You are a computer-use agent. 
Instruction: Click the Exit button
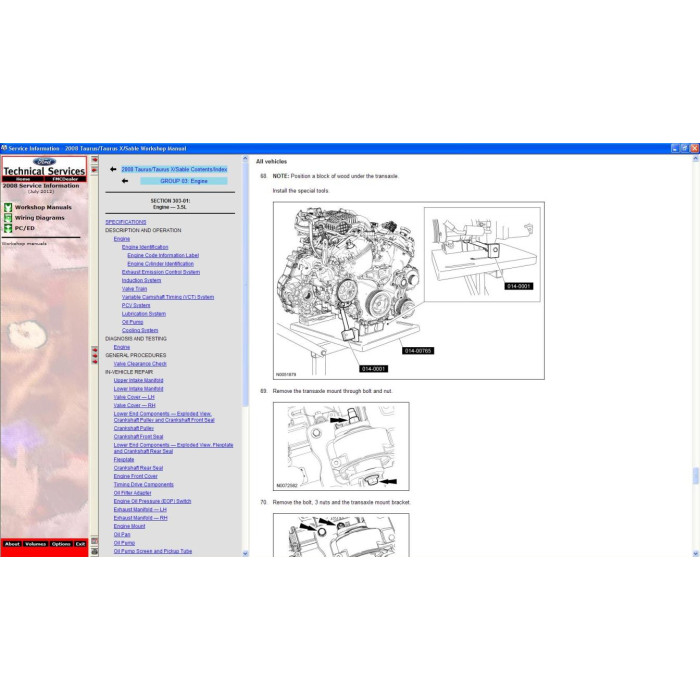(80, 544)
